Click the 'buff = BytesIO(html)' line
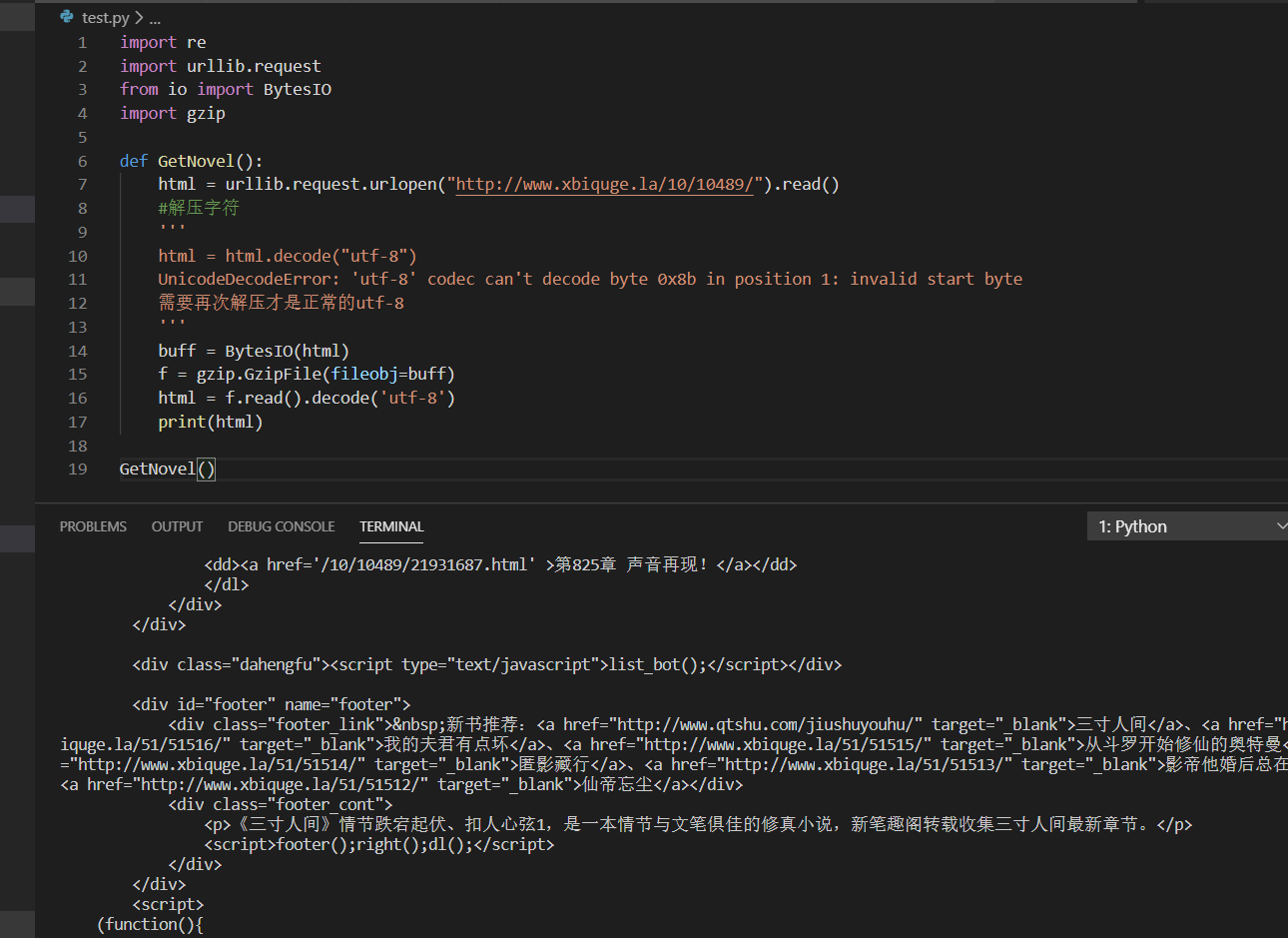The height and width of the screenshot is (938, 1288). pyautogui.click(x=254, y=352)
